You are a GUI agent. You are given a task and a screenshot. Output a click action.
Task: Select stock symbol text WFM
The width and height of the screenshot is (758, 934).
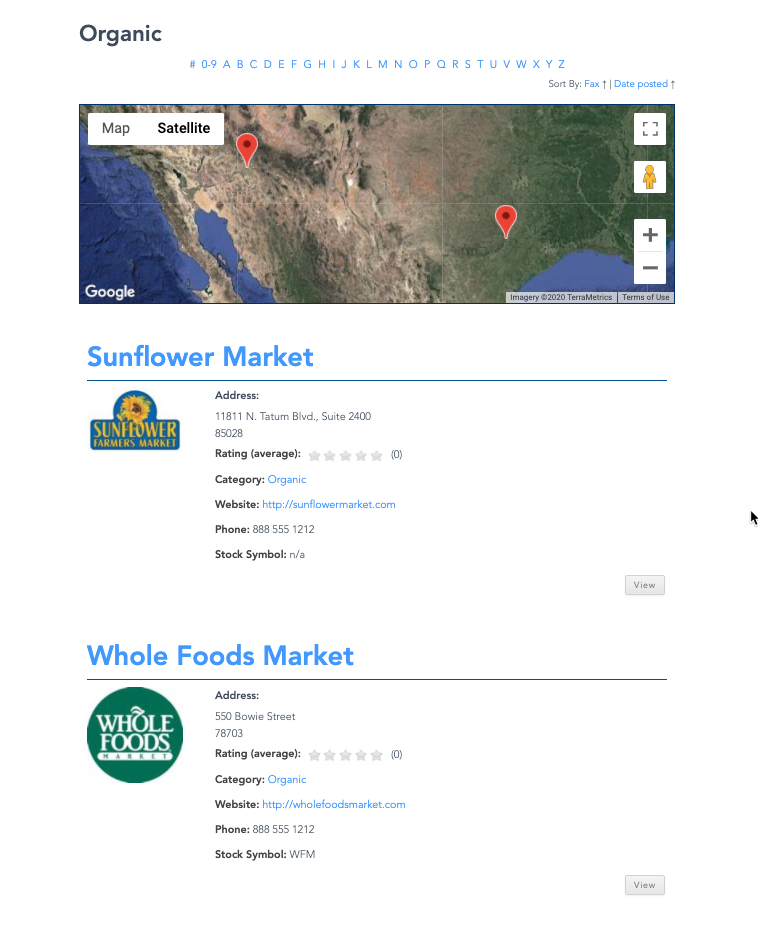[x=302, y=854]
